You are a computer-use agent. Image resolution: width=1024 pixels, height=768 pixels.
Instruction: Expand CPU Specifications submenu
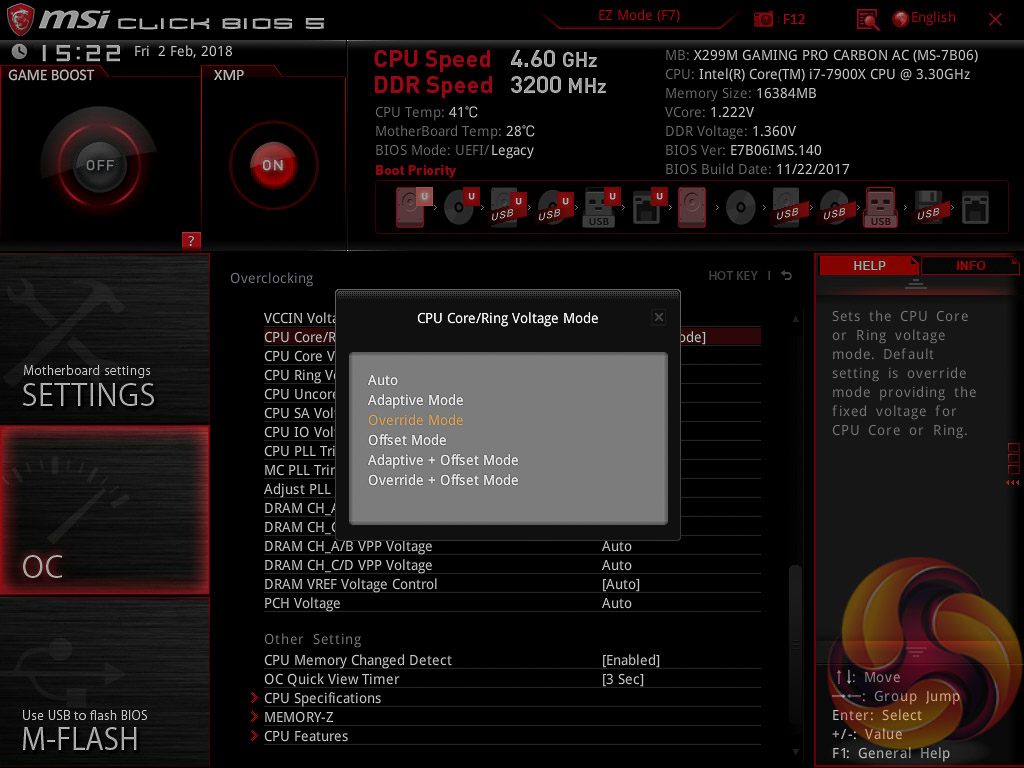322,698
